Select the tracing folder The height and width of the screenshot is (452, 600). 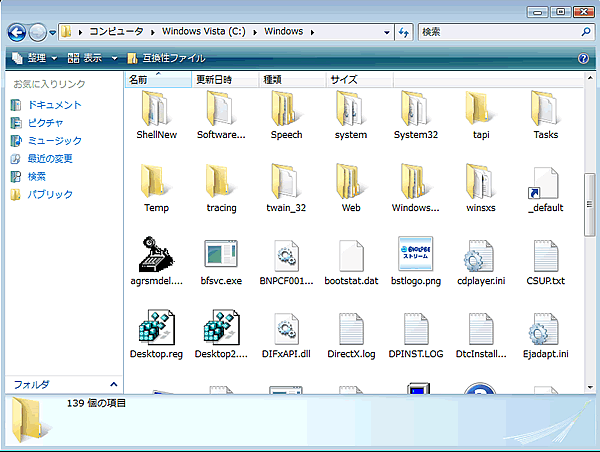[x=221, y=188]
